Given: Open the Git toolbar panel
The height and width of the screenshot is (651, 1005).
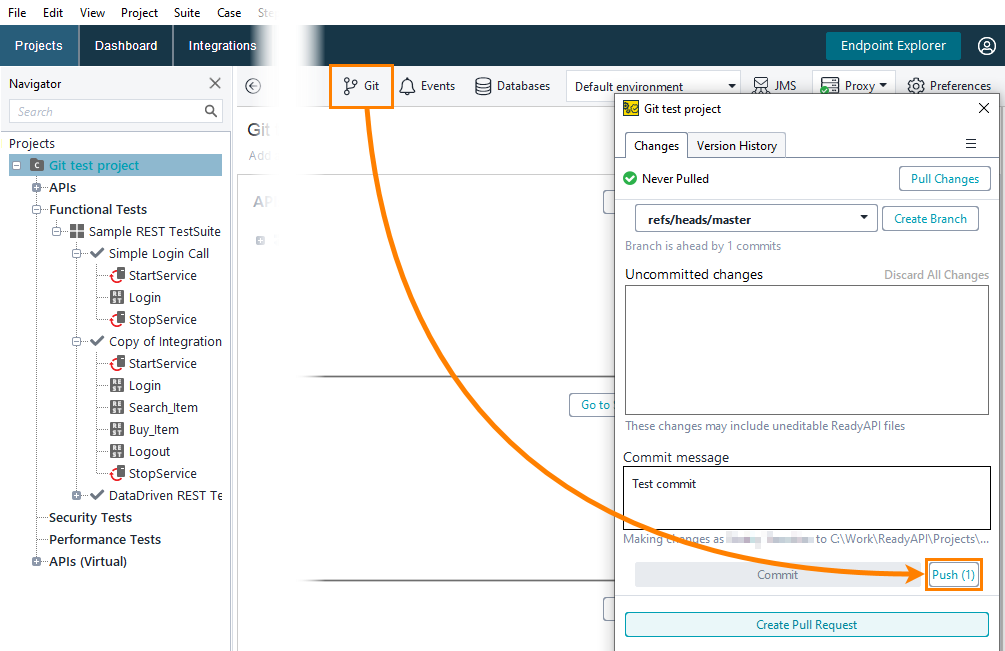Looking at the screenshot, I should (x=361, y=86).
